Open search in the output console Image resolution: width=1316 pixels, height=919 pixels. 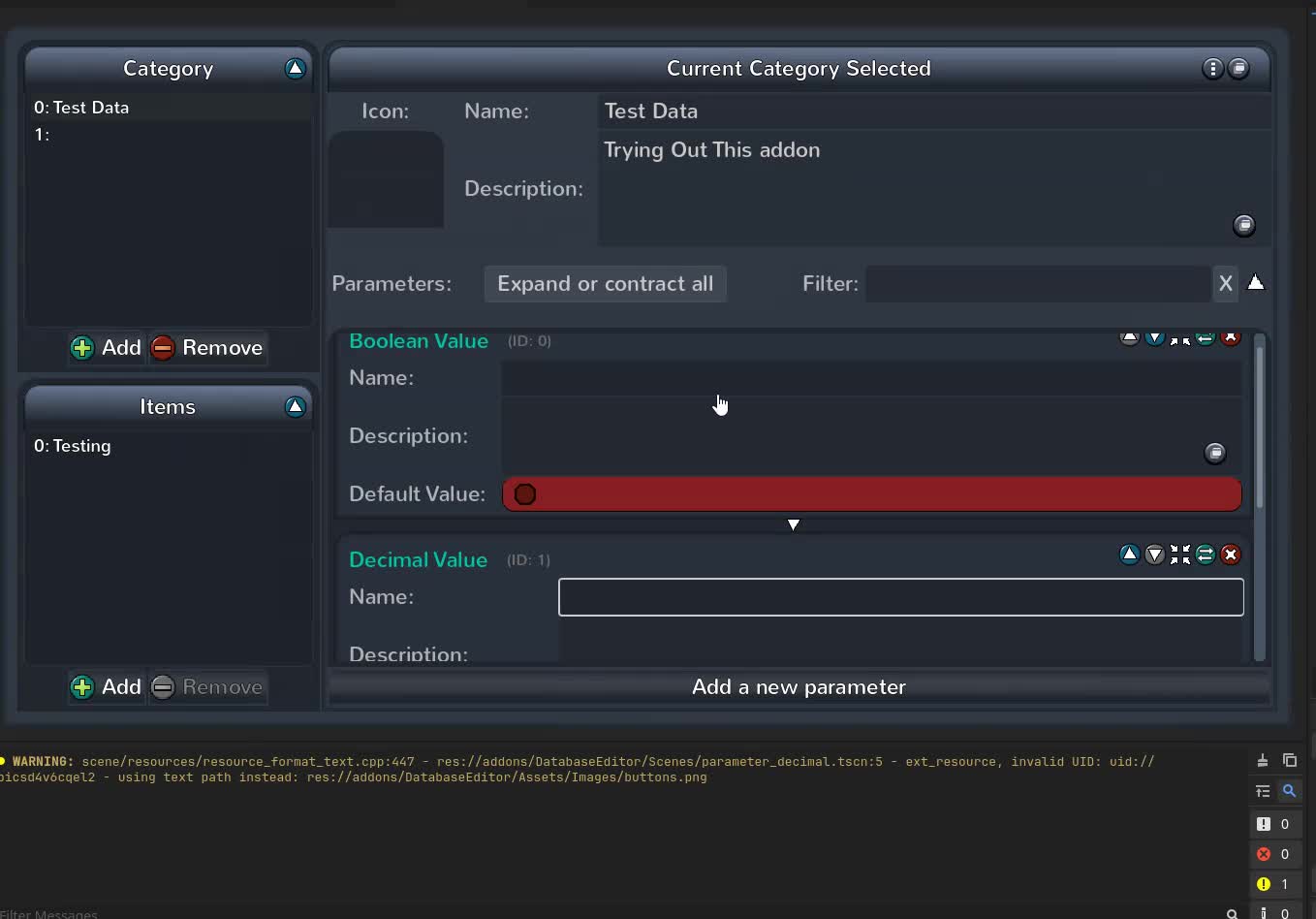[x=1289, y=791]
